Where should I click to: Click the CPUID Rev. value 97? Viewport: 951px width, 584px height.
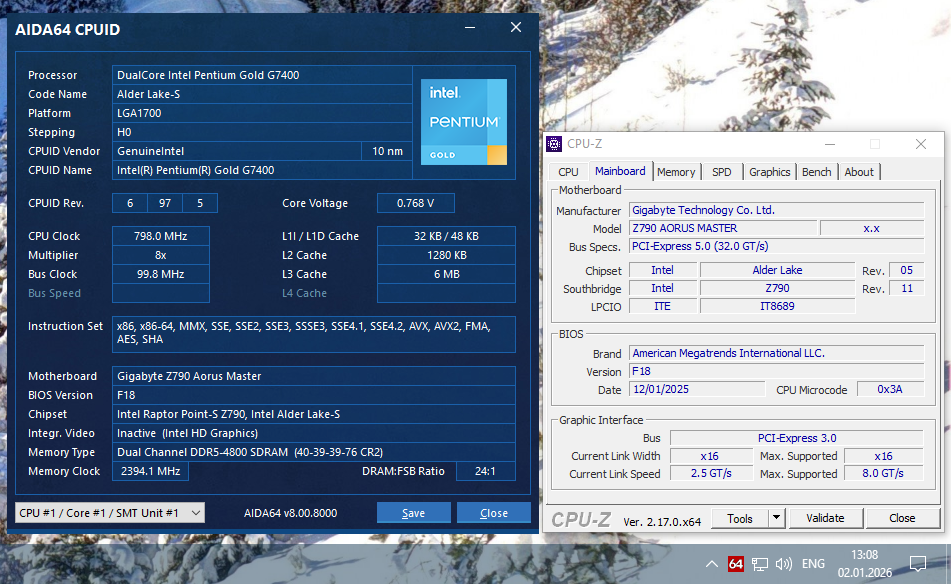[165, 203]
